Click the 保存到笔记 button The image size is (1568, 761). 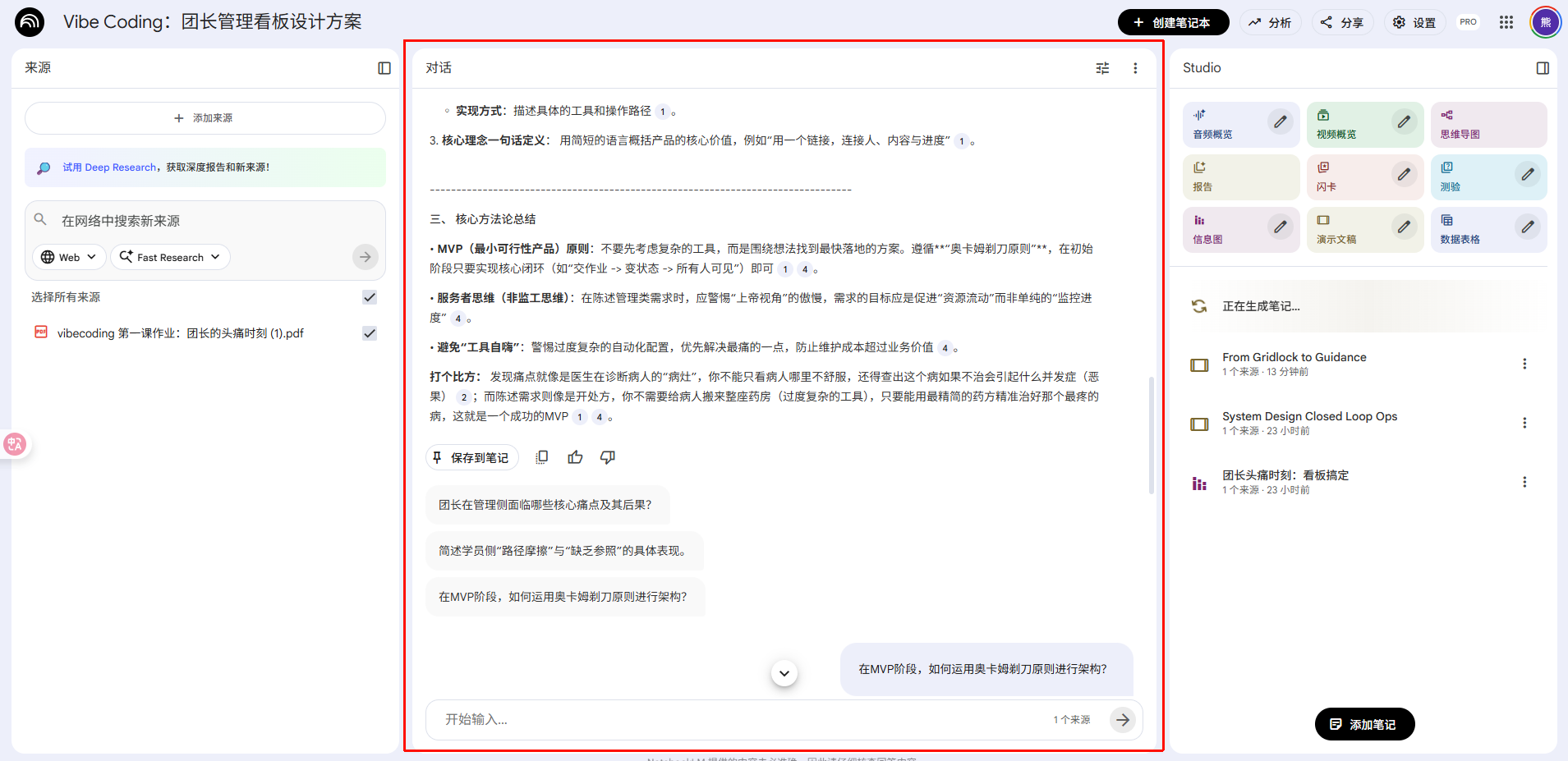click(472, 457)
